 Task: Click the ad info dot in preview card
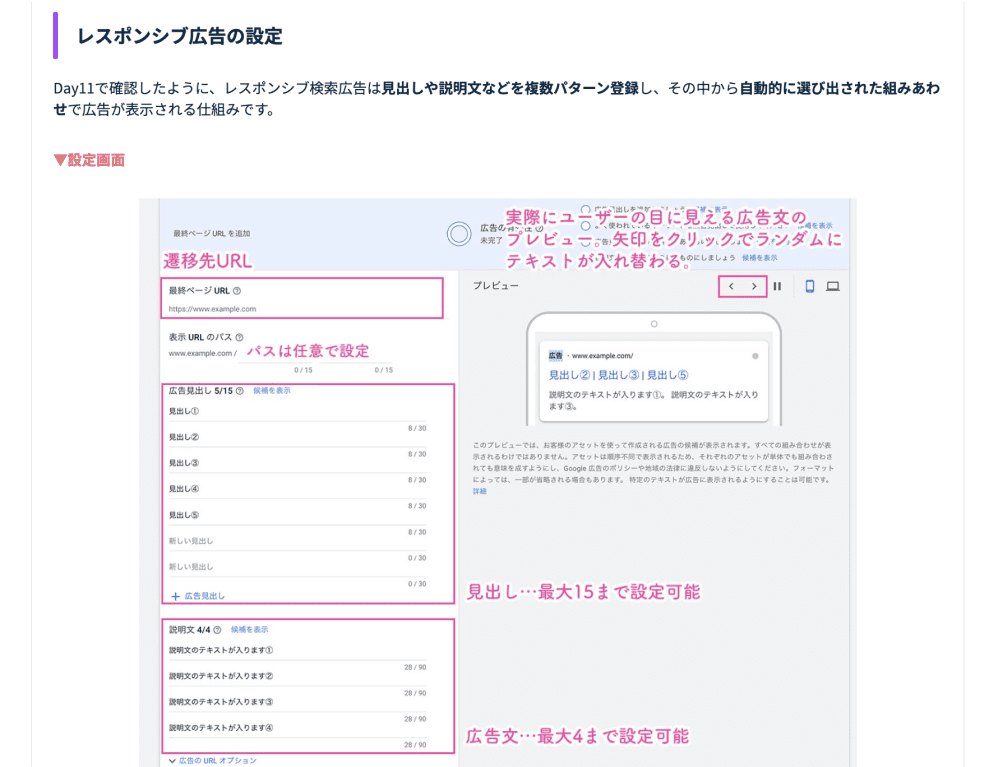pos(755,355)
